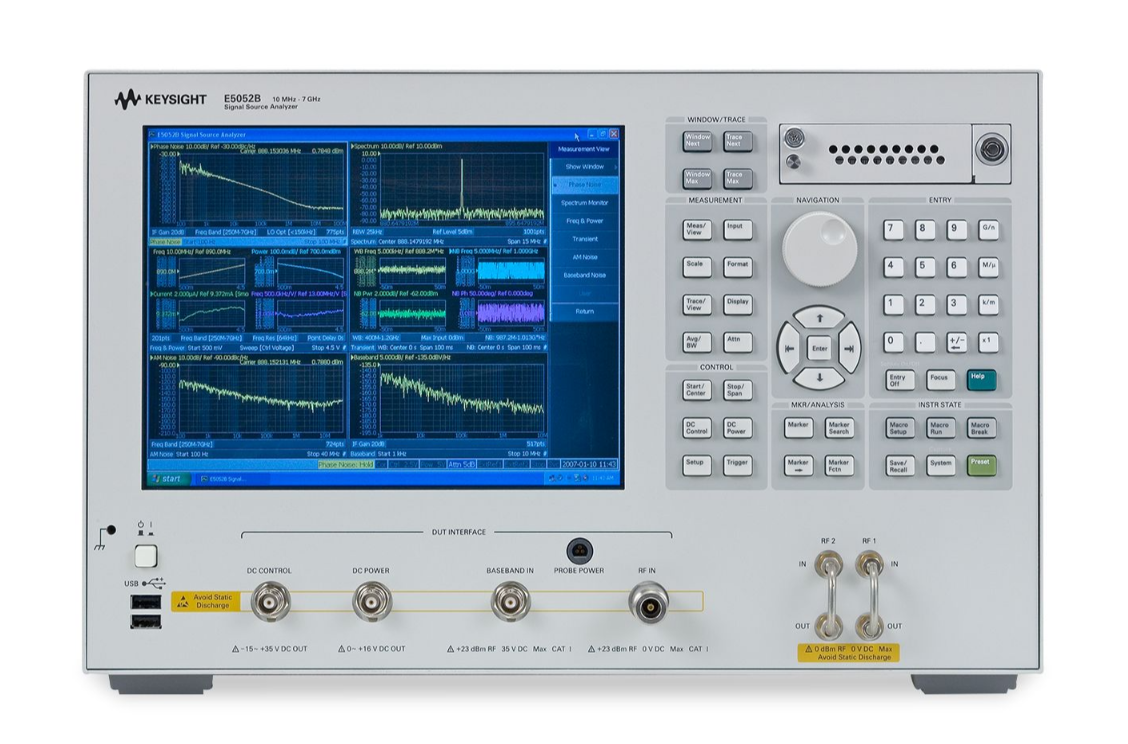Toggle Window Max in the Window/Trace section
The image size is (1128, 744).
tap(696, 180)
